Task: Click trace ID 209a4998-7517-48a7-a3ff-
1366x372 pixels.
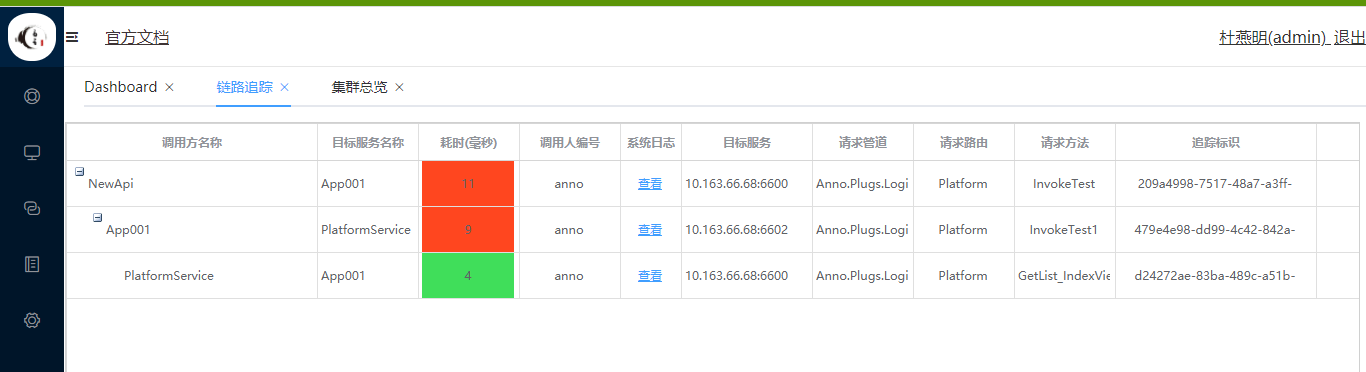Action: (1215, 184)
